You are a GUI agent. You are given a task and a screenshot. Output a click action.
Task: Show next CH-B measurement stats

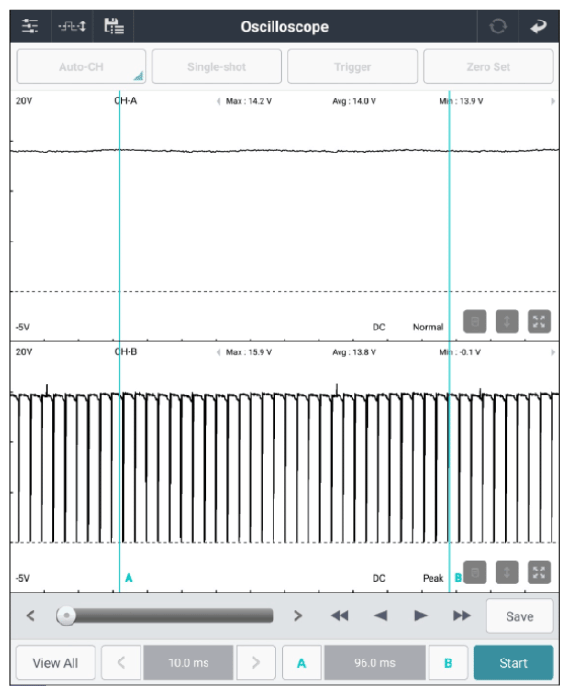[x=553, y=352]
